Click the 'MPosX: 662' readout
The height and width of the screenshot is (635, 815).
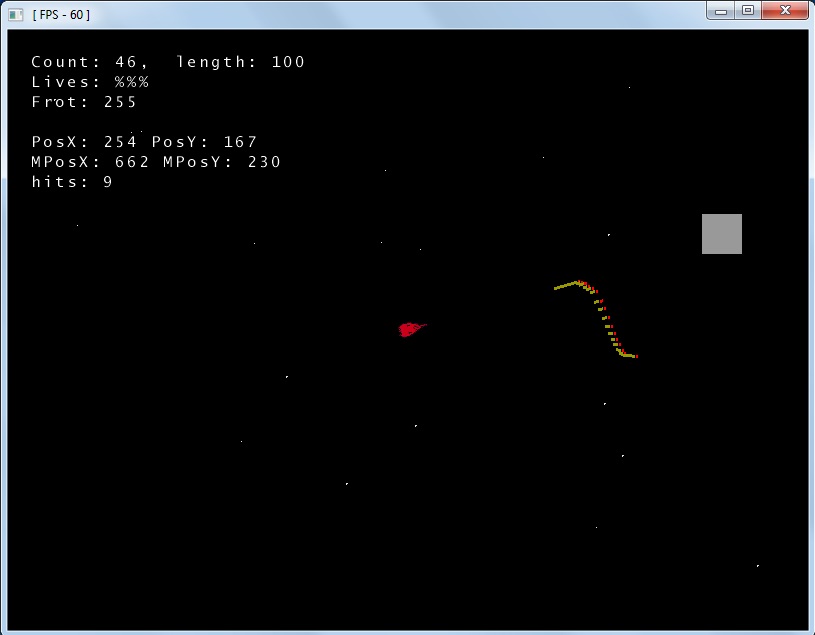click(90, 162)
